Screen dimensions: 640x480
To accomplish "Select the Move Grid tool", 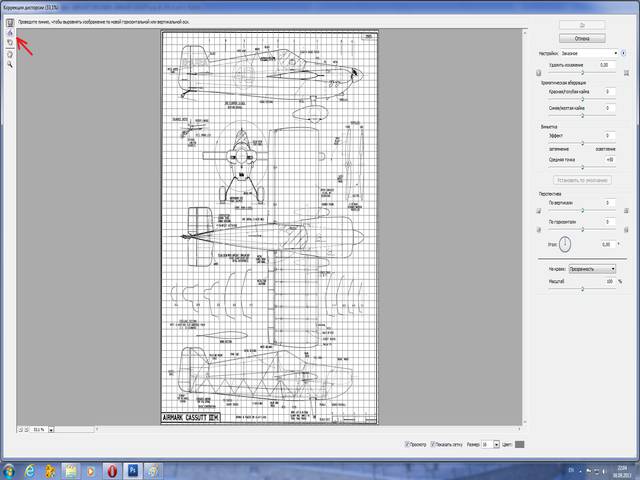I will pos(10,43).
